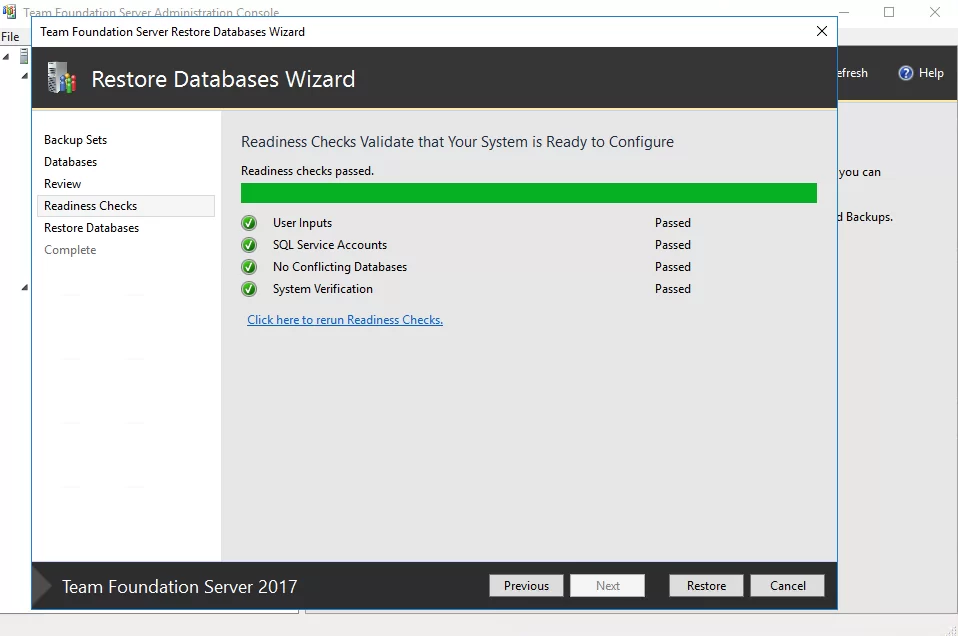The image size is (958, 636).
Task: Select the Restore Databases step in the sidebar
Action: (91, 228)
